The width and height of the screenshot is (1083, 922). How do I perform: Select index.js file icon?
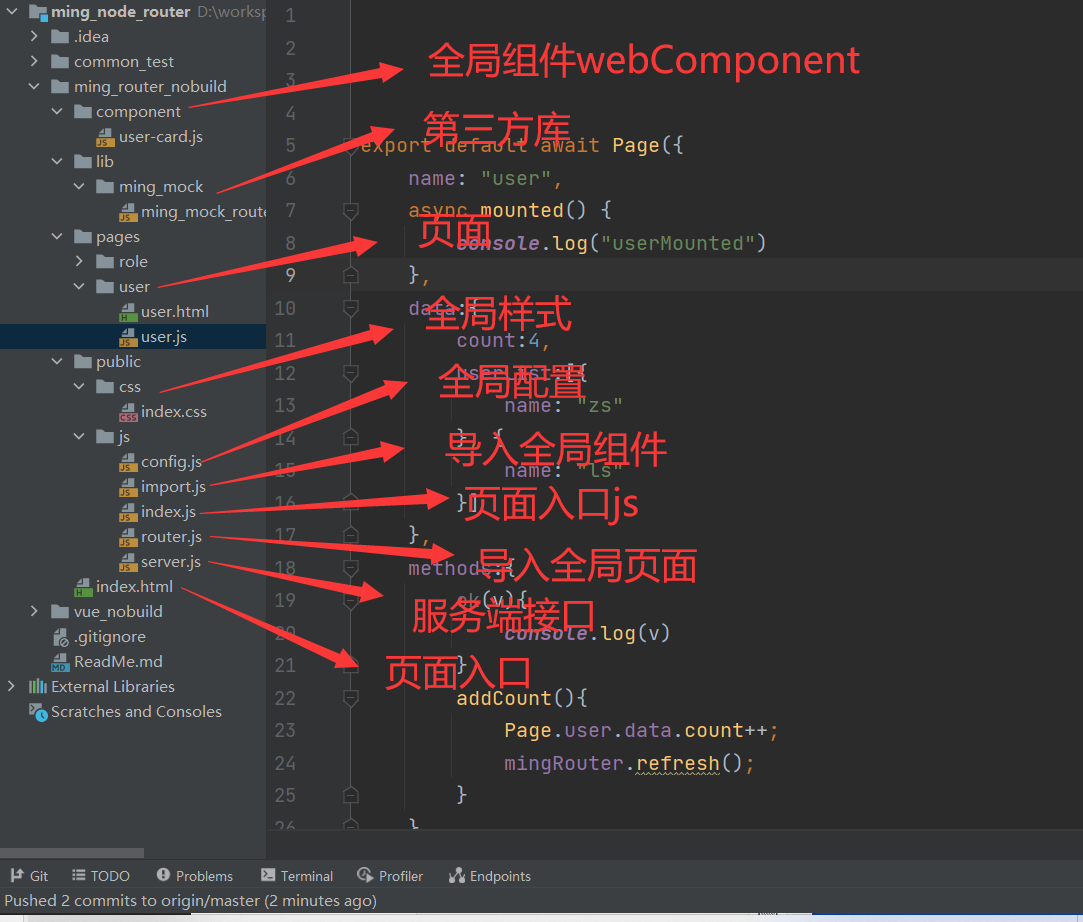[x=128, y=512]
